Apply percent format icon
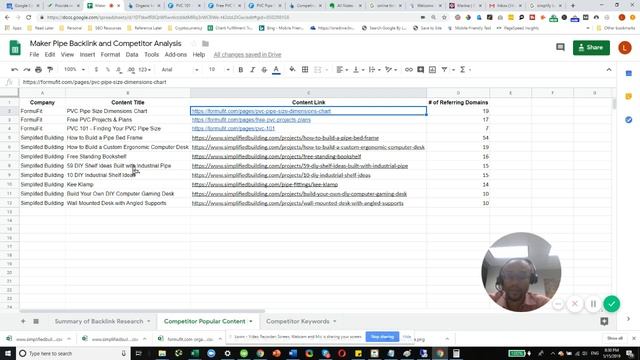 (108, 70)
